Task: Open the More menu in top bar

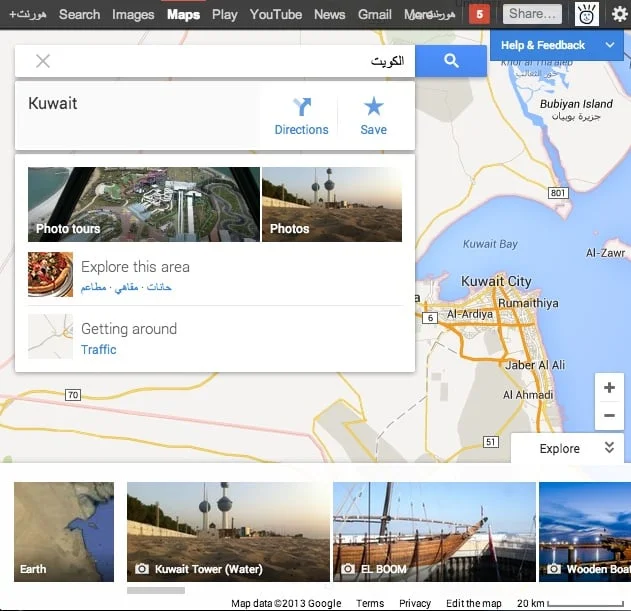Action: [419, 15]
